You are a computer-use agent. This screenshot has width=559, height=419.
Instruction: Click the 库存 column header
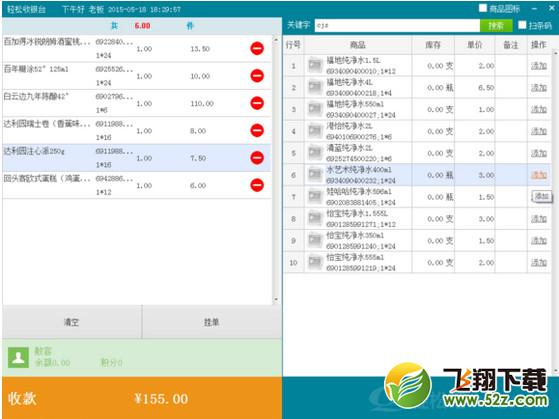(433, 45)
